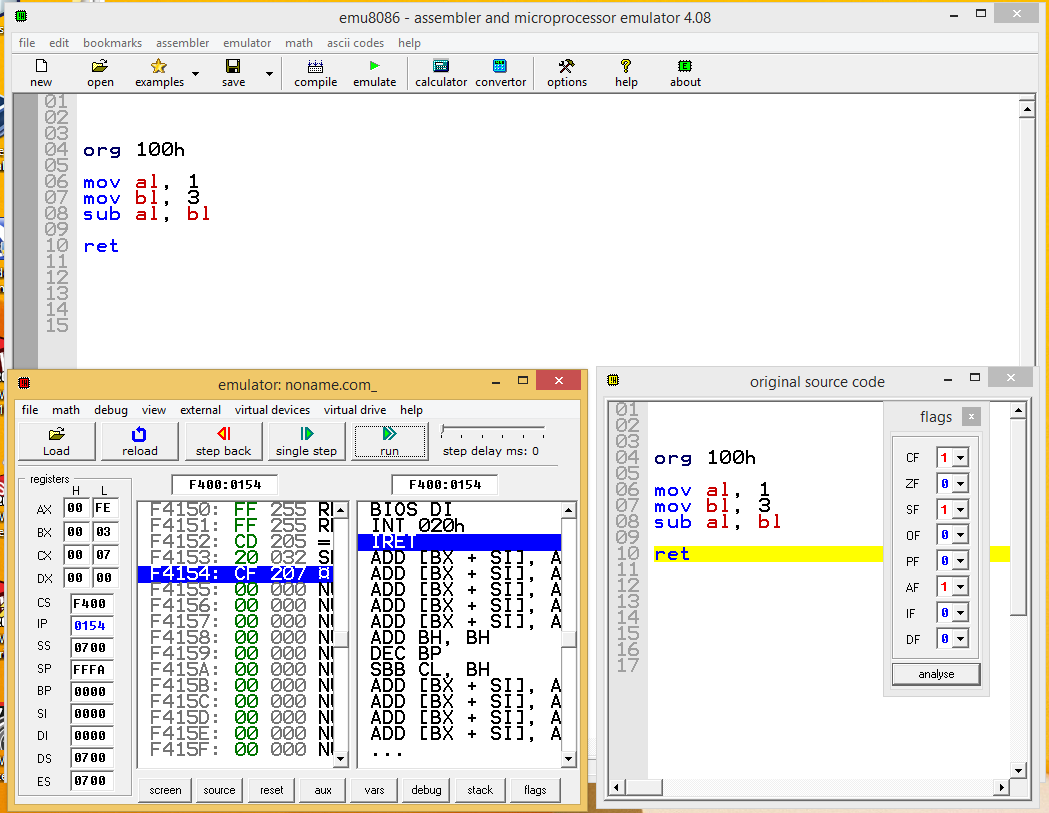This screenshot has height=813, width=1049.
Task: Click Load in emulator window
Action: pyautogui.click(x=57, y=441)
